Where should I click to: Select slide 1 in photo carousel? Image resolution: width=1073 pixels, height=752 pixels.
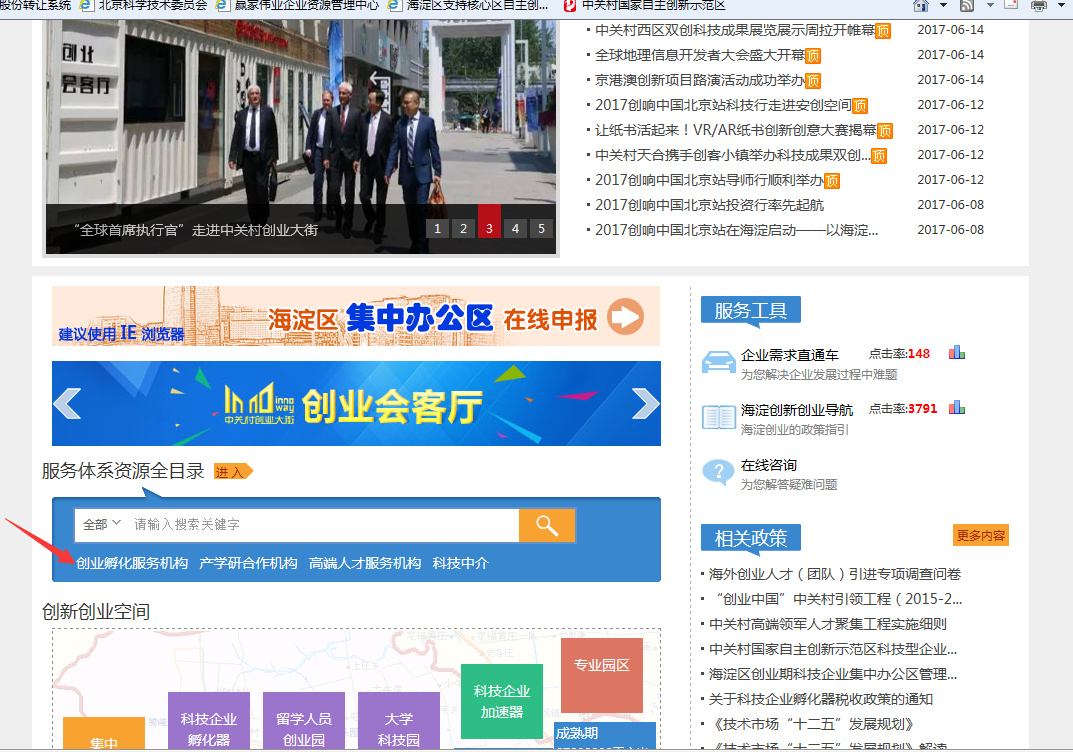(x=437, y=229)
